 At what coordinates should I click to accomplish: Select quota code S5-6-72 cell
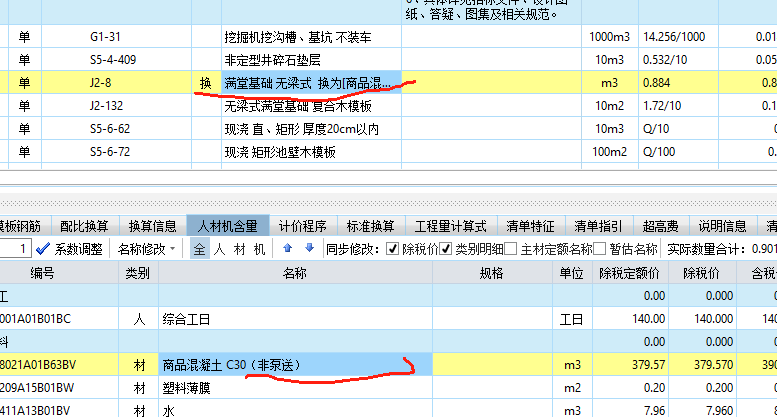coord(116,152)
